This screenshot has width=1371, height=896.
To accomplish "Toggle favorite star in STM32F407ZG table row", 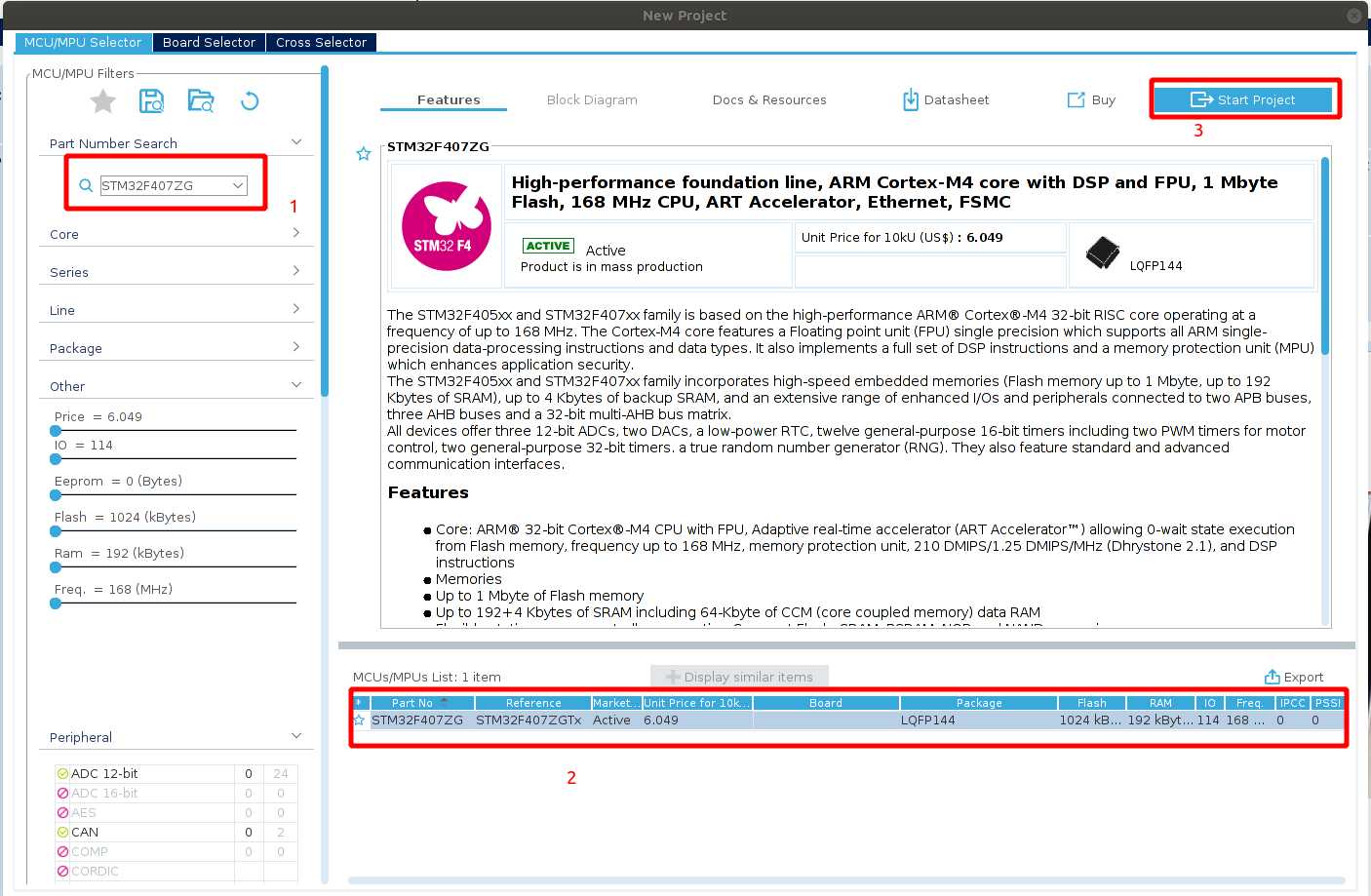I will (359, 720).
